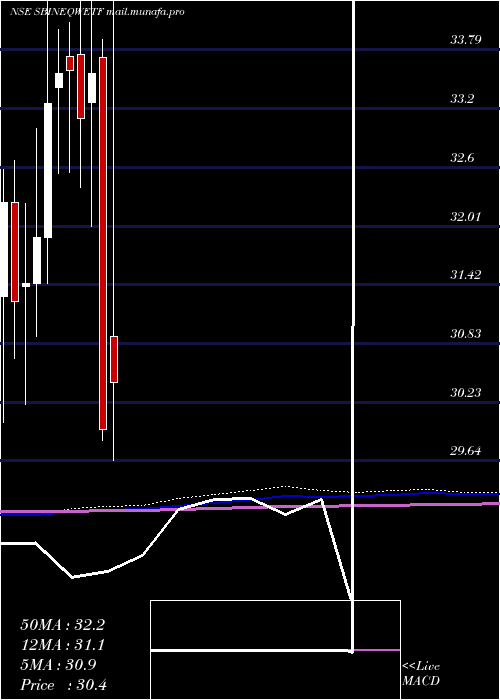Click the small red candle near 30.83
This screenshot has width=500, height=700.
(x=114, y=359)
